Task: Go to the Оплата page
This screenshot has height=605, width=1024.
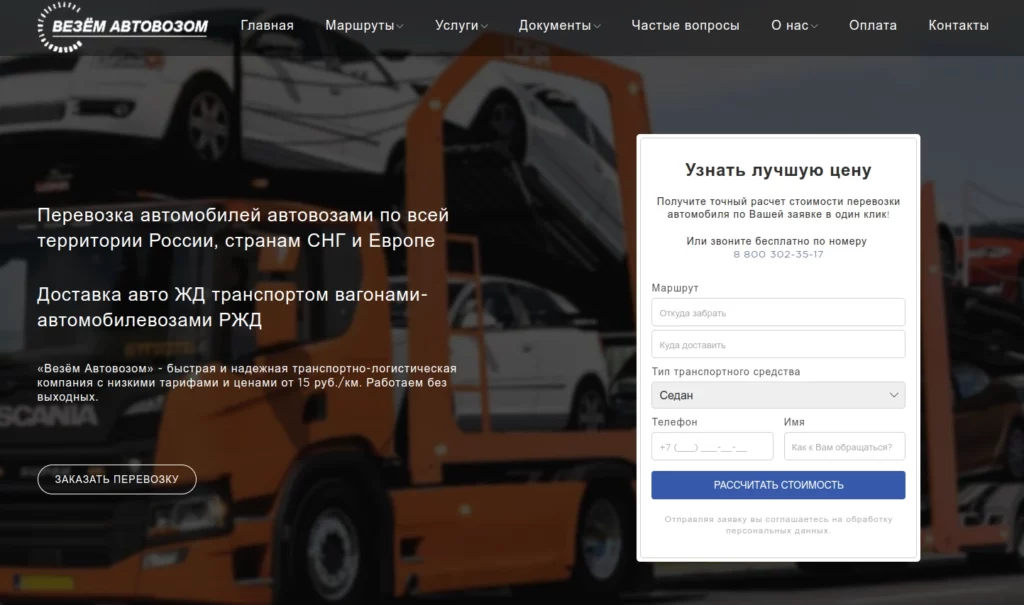Action: pyautogui.click(x=872, y=25)
